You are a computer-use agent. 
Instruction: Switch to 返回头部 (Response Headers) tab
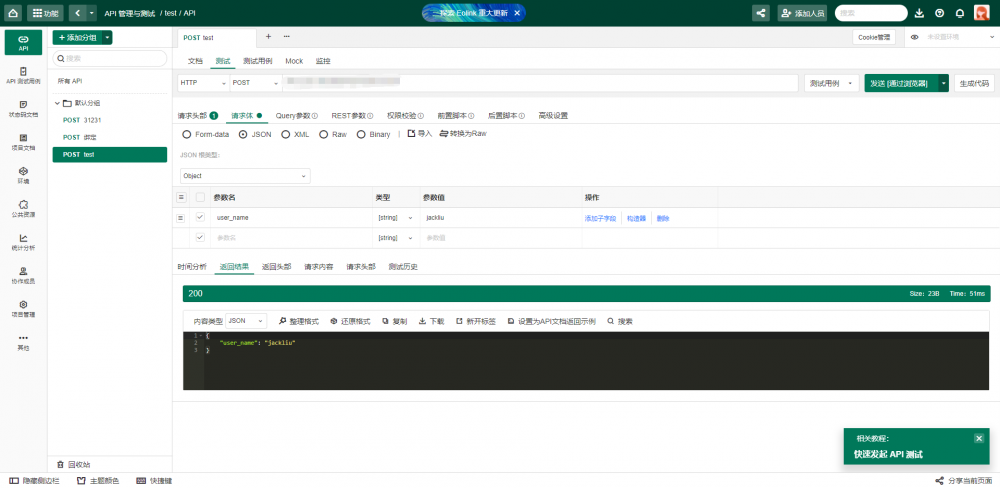[276, 267]
